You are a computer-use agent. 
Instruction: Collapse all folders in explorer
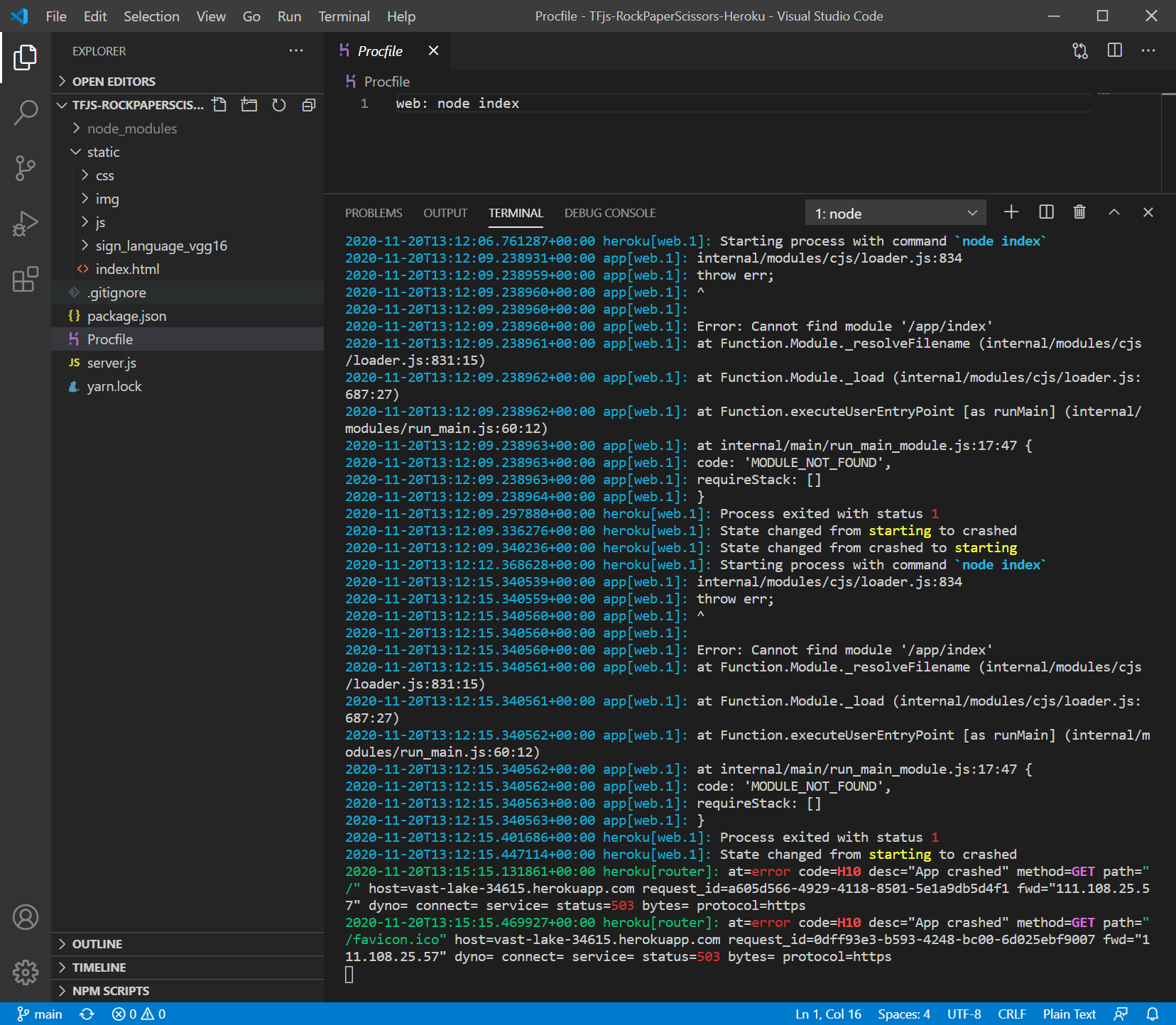tap(309, 105)
